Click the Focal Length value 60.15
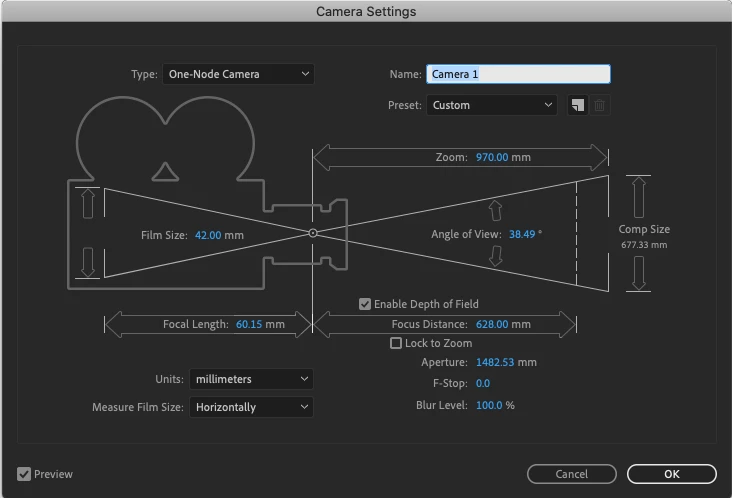The image size is (732, 498). click(x=249, y=324)
